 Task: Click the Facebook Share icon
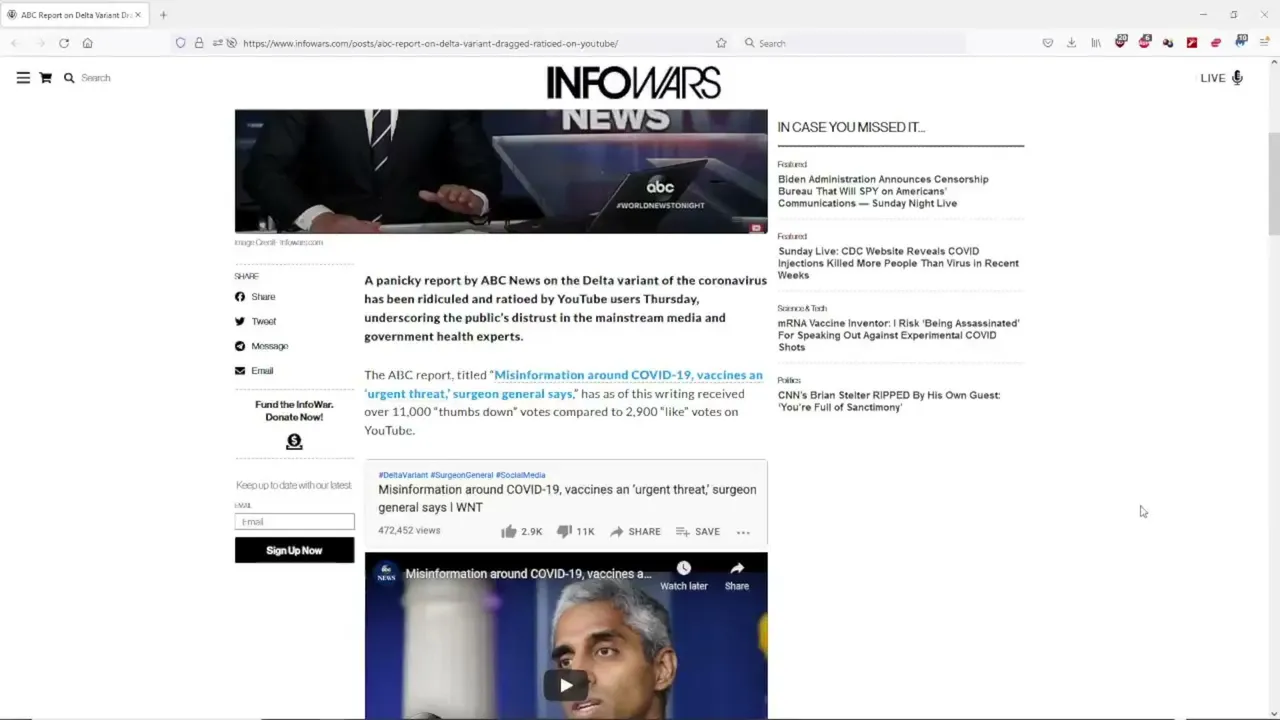click(240, 297)
